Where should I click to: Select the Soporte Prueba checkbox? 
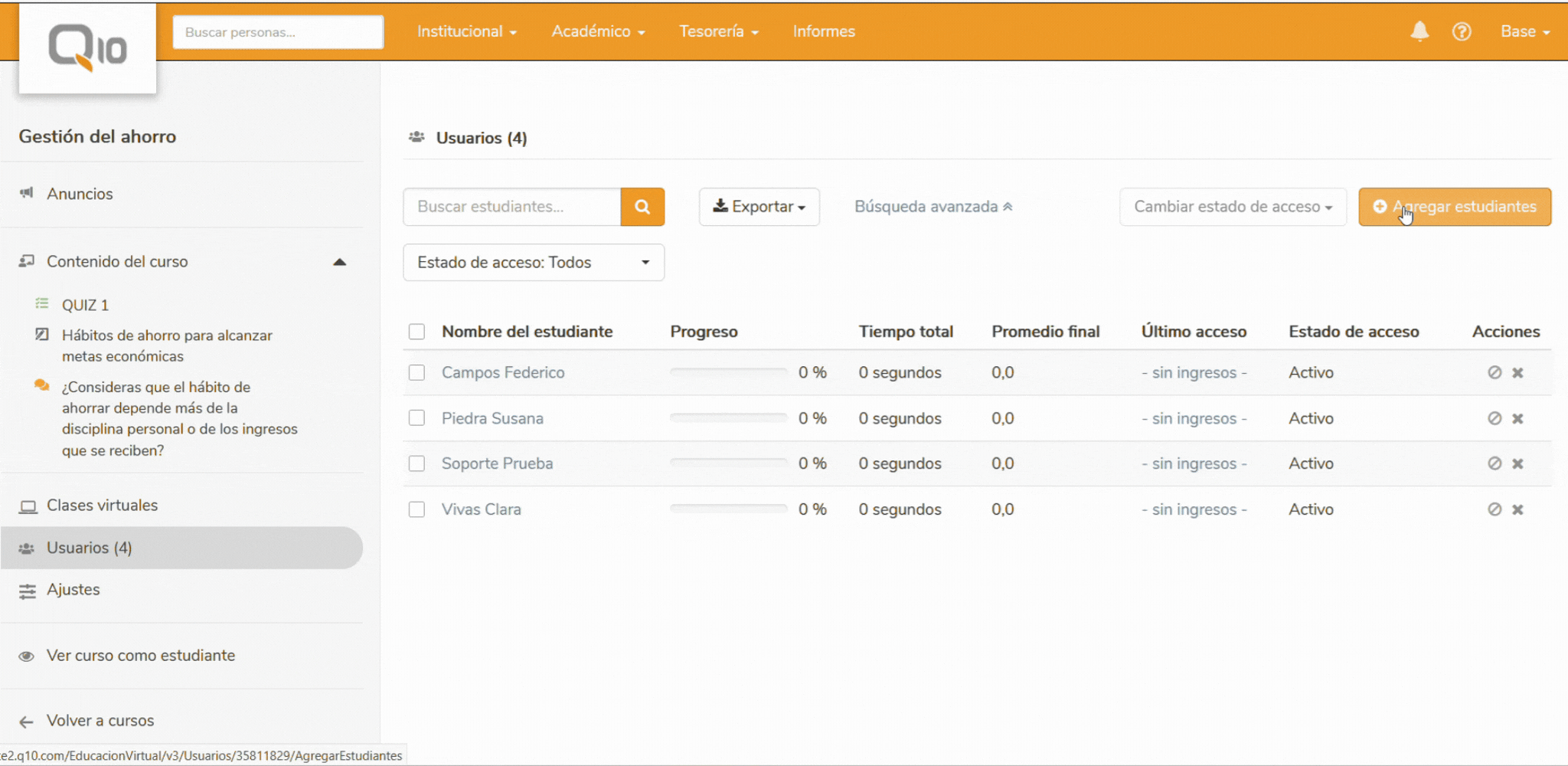click(416, 464)
